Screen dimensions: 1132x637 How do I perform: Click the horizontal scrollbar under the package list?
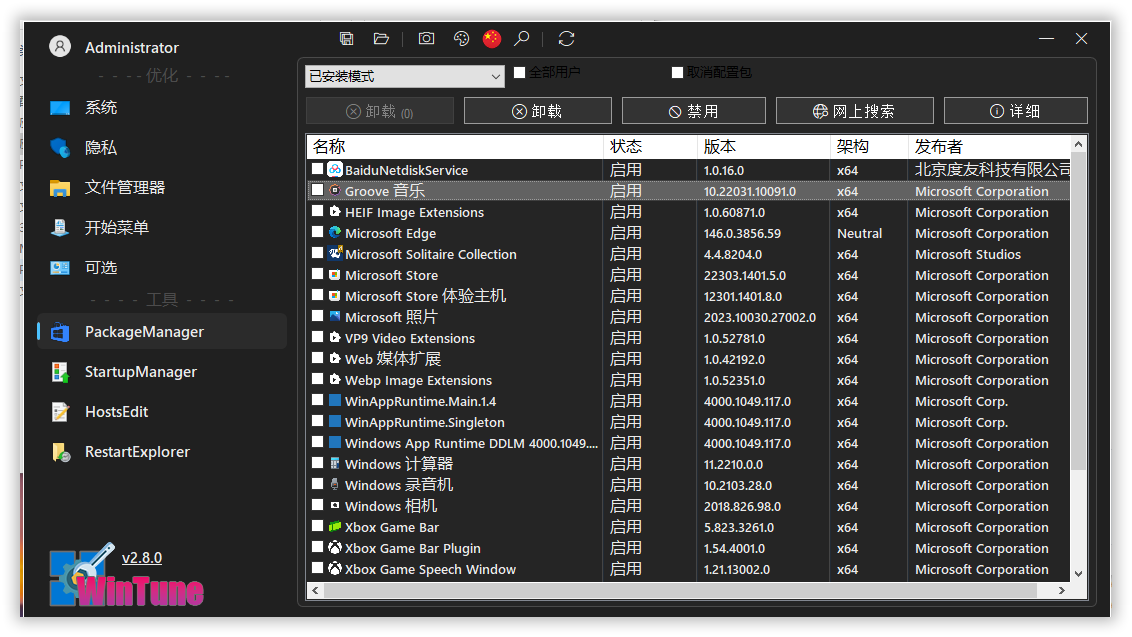(688, 591)
